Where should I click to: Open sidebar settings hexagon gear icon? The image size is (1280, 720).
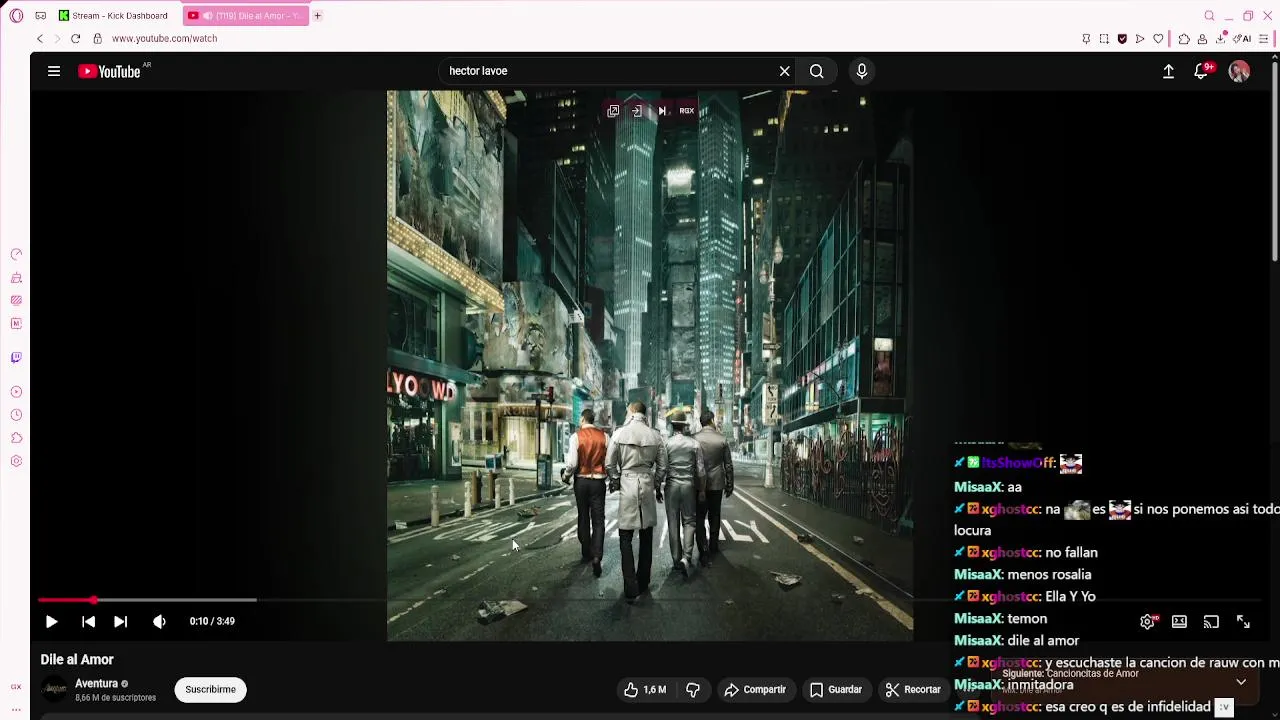[x=16, y=461]
